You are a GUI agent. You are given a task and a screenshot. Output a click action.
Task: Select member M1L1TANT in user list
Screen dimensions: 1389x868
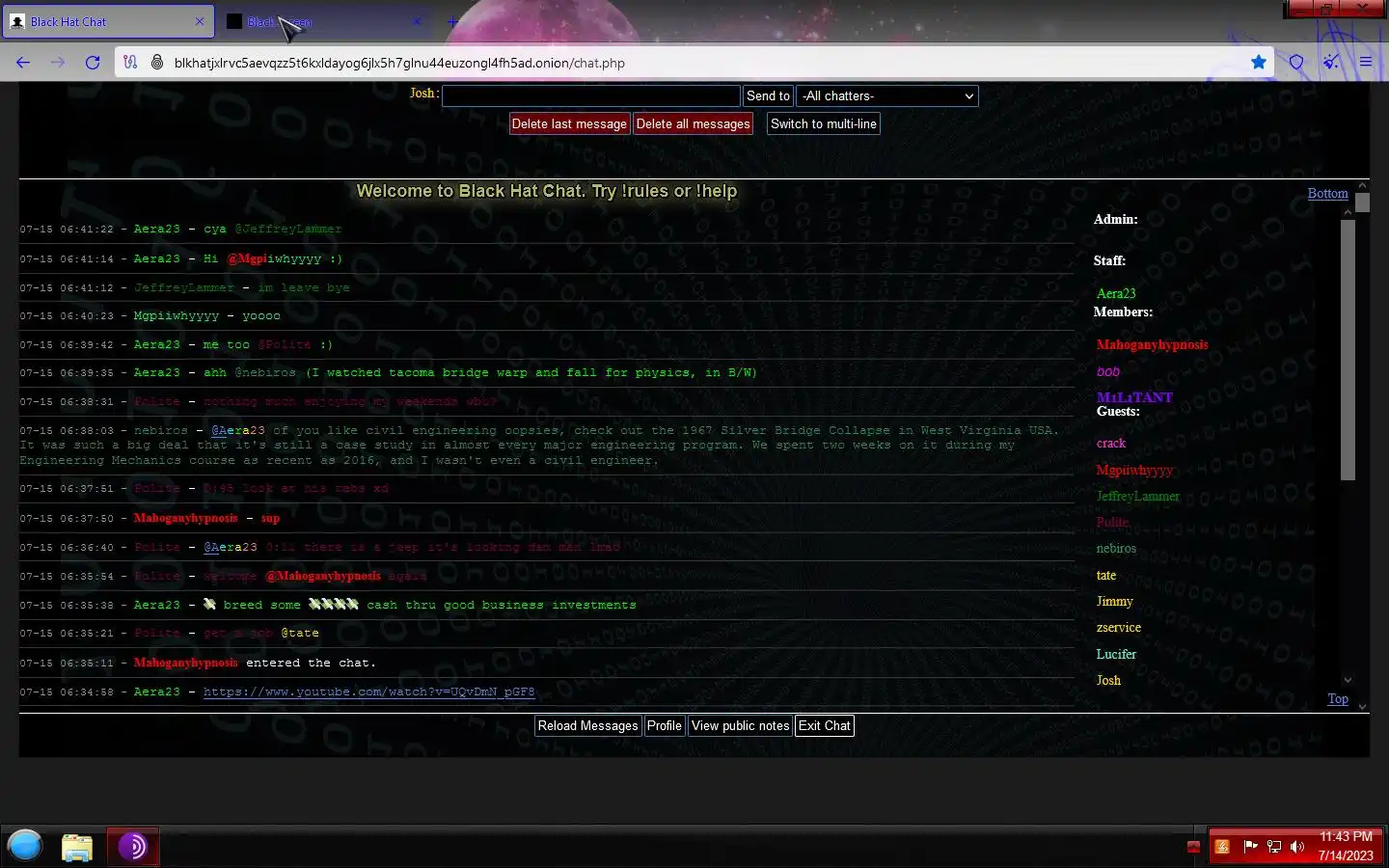(x=1134, y=396)
